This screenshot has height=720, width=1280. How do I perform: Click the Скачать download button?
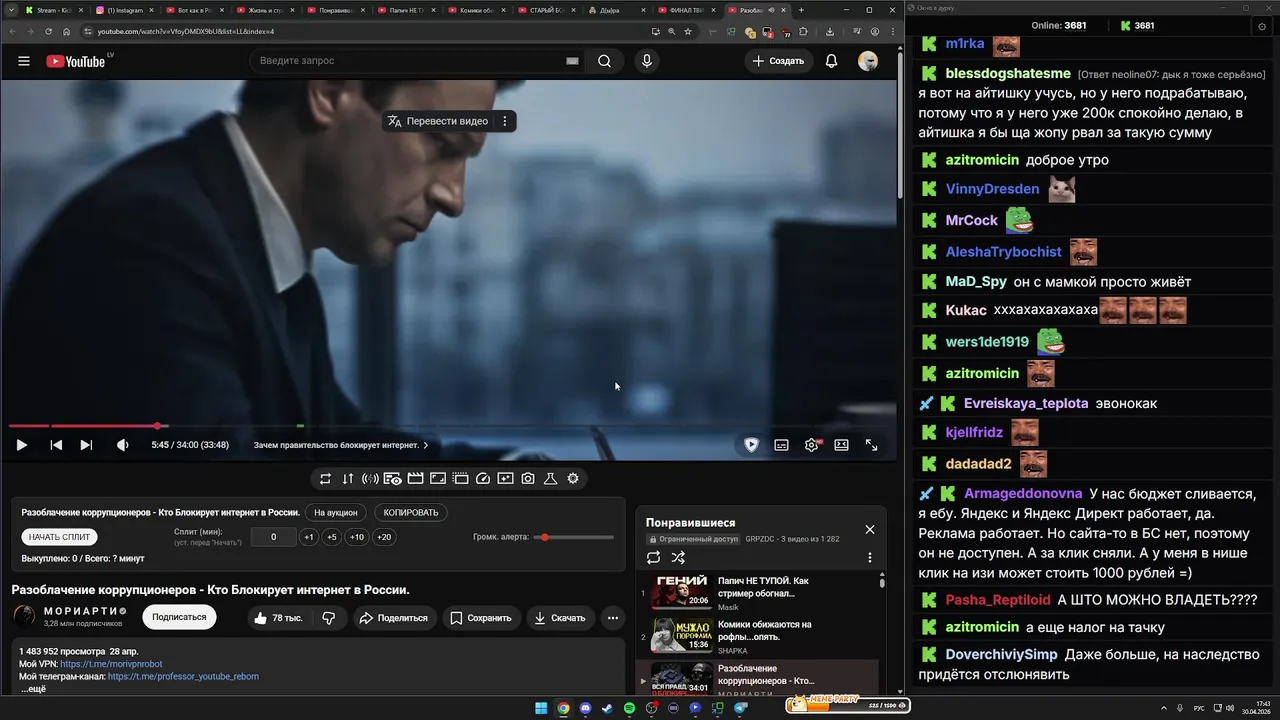(x=560, y=618)
